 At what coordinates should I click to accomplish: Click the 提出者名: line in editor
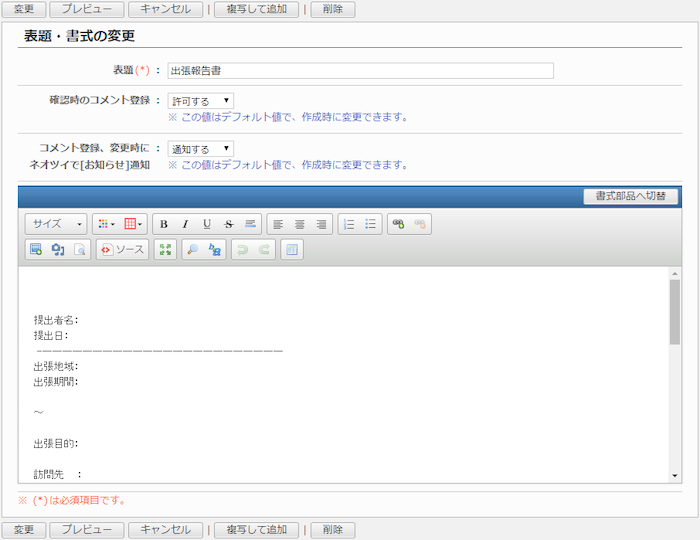(56, 320)
